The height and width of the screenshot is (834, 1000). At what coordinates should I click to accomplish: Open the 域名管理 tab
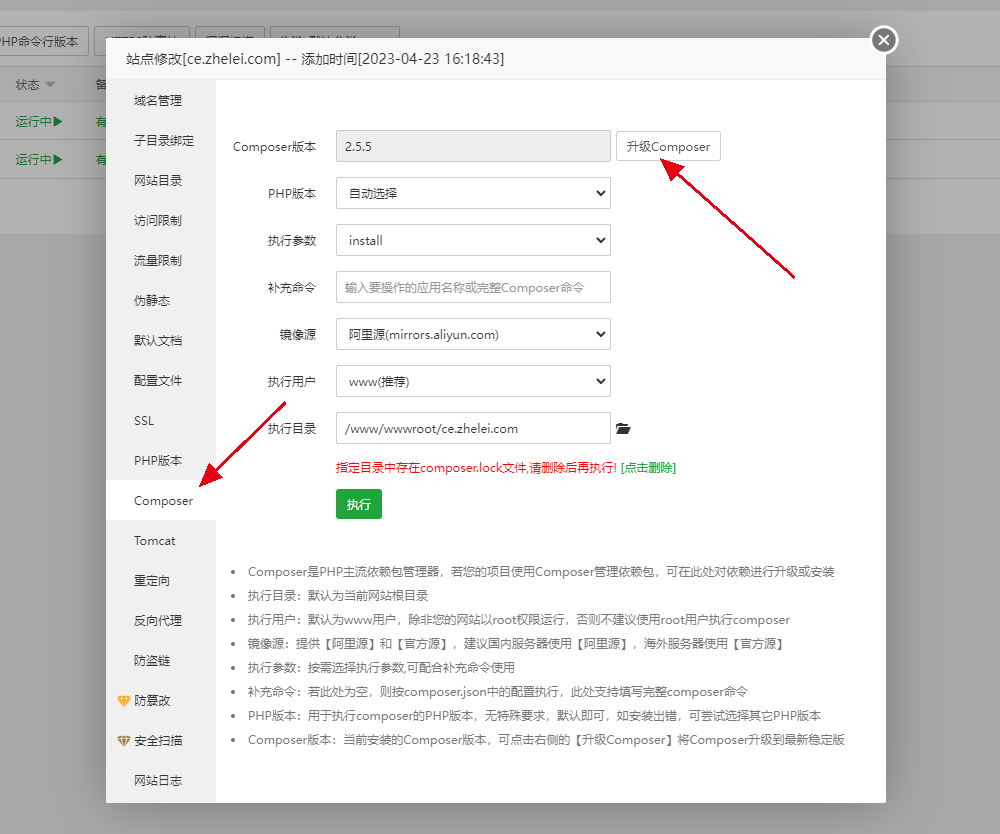[x=161, y=101]
